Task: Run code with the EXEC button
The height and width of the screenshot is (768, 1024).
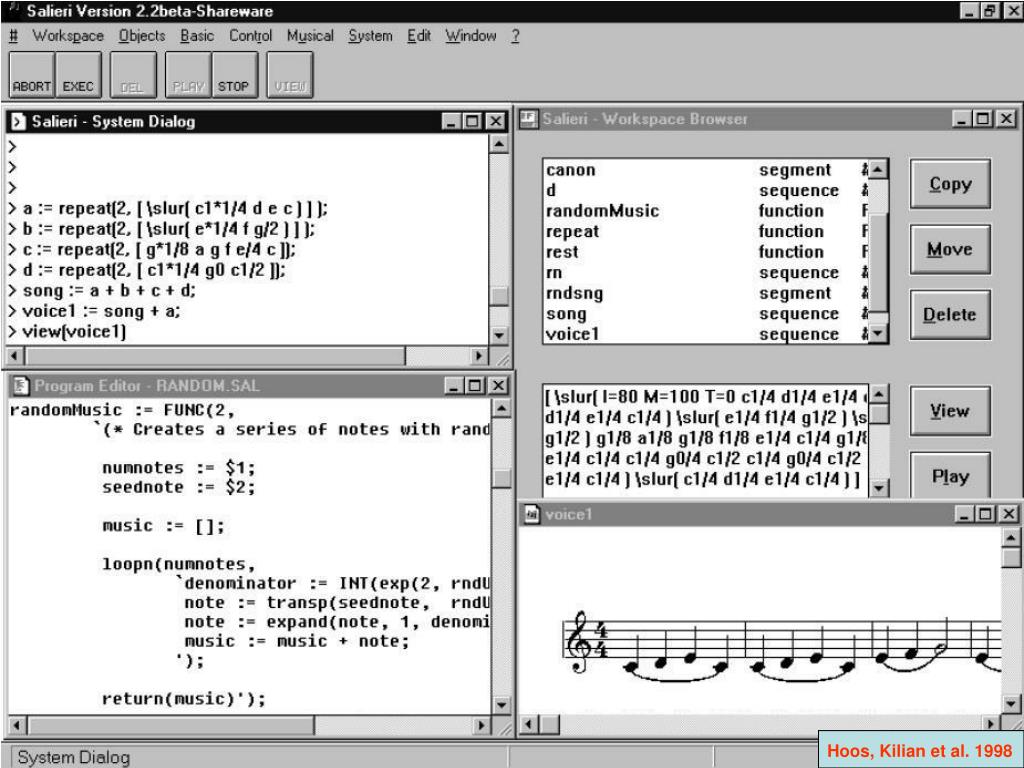Action: point(78,75)
